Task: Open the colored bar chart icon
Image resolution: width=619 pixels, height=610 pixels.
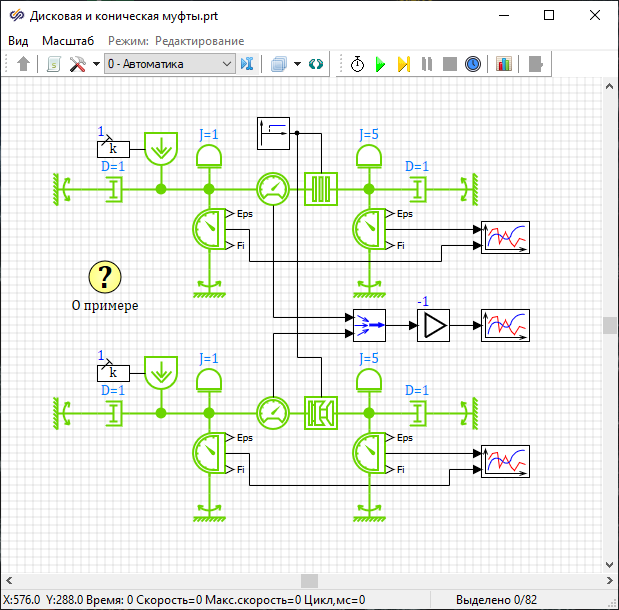Action: pyautogui.click(x=503, y=64)
